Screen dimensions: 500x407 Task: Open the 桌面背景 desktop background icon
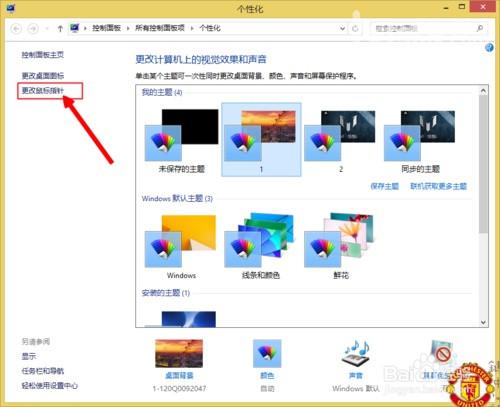pyautogui.click(x=179, y=354)
